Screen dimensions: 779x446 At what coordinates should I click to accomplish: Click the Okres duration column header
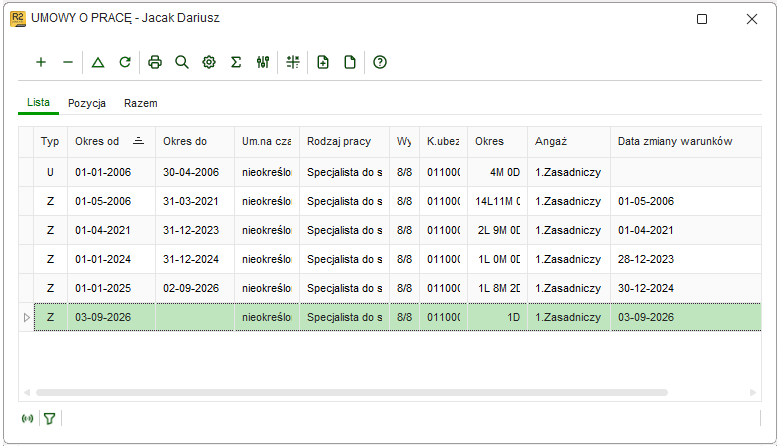[497, 142]
